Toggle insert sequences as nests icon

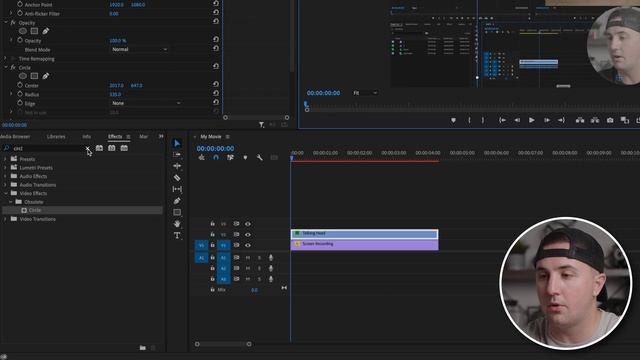202,158
